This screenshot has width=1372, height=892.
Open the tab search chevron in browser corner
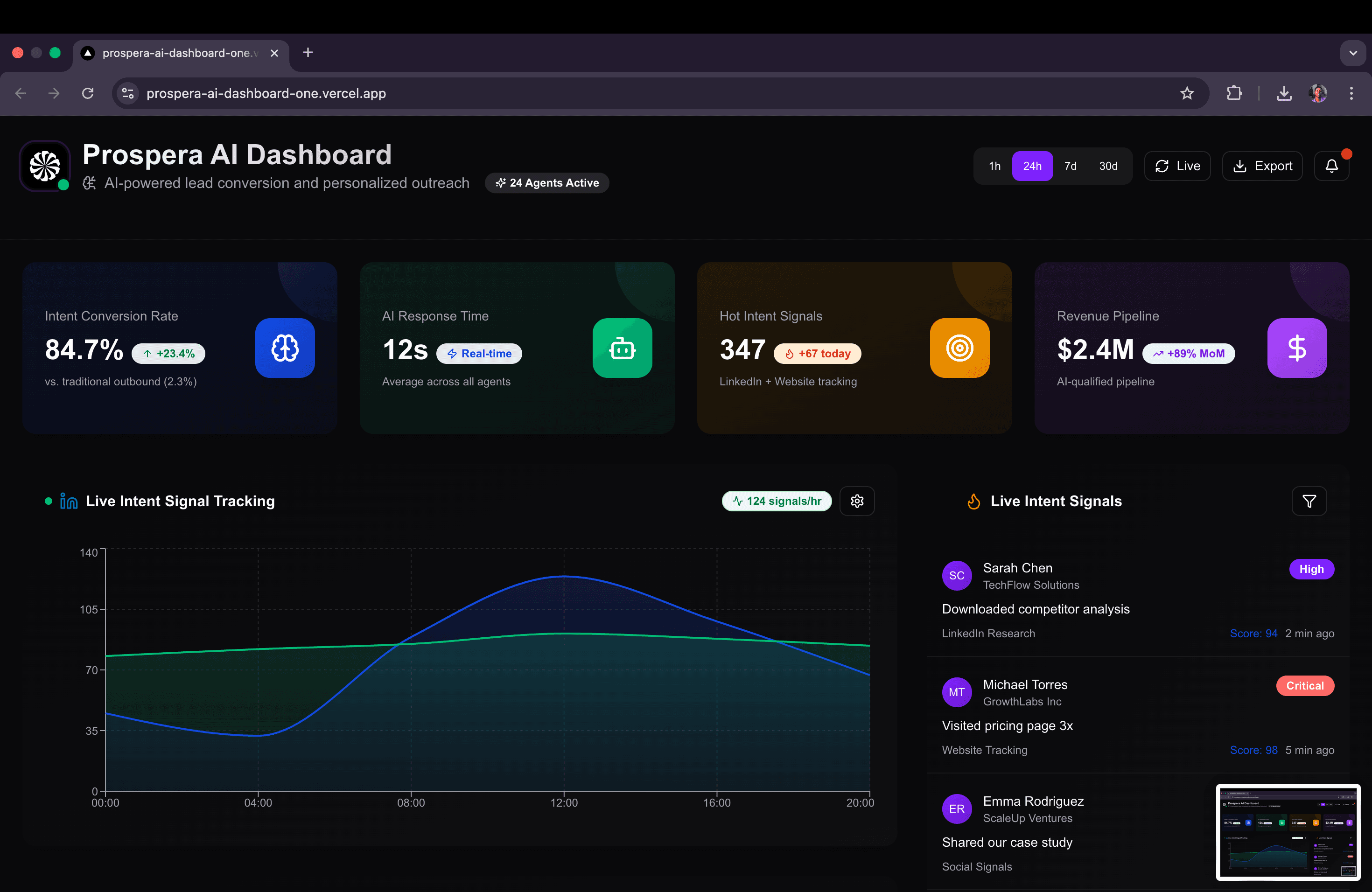click(x=1353, y=52)
